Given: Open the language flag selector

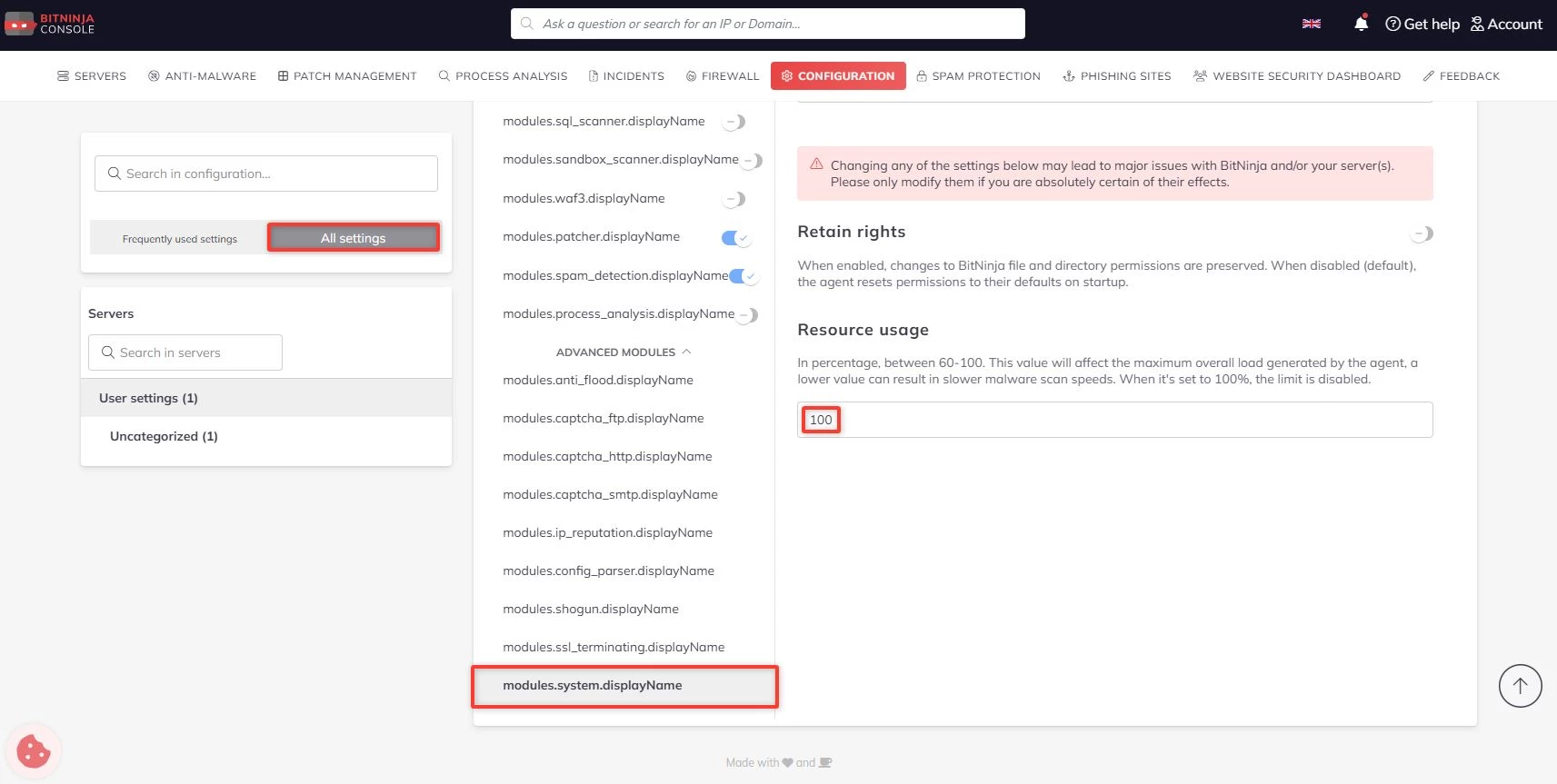Looking at the screenshot, I should pos(1311,24).
